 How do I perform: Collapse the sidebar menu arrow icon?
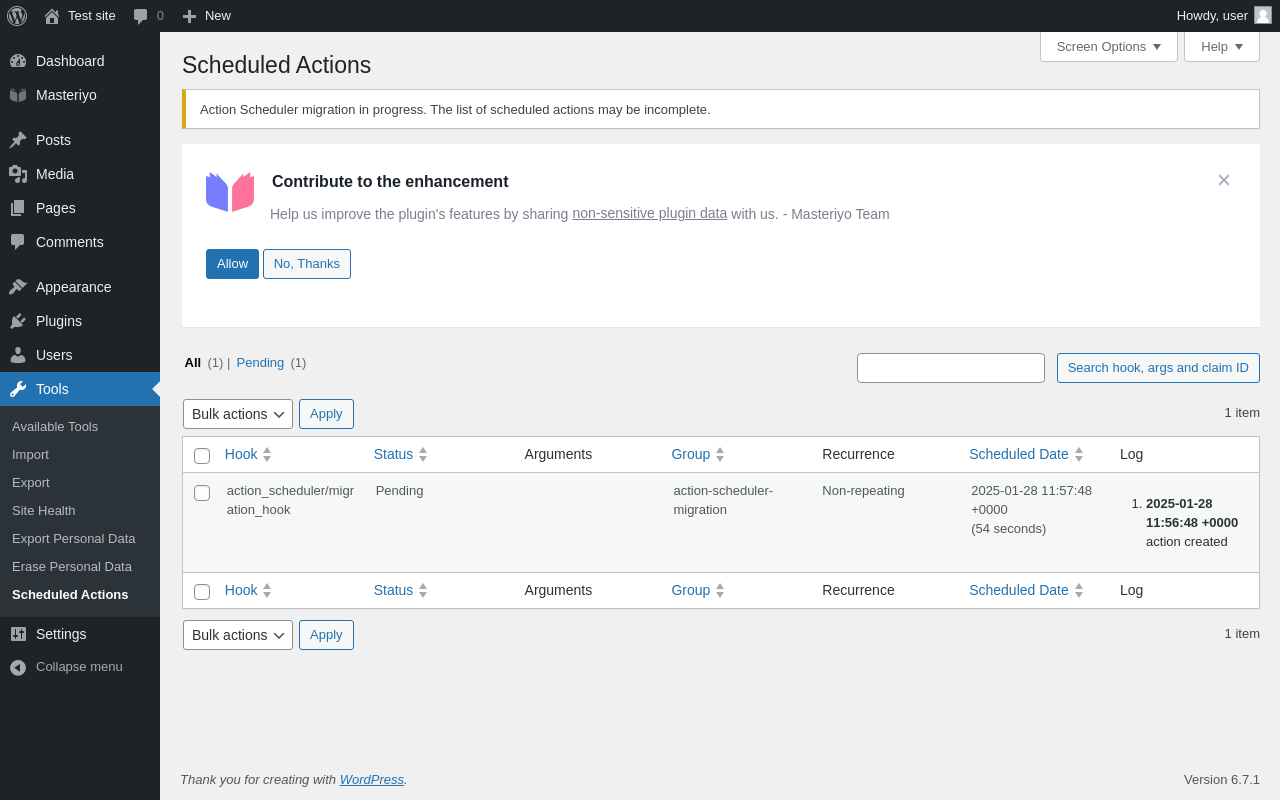(x=18, y=667)
